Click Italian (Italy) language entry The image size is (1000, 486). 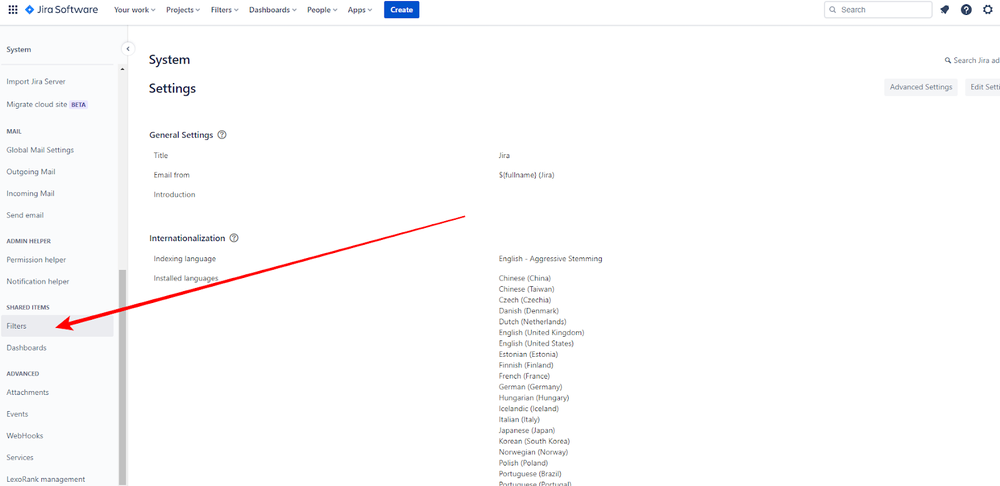(519, 419)
